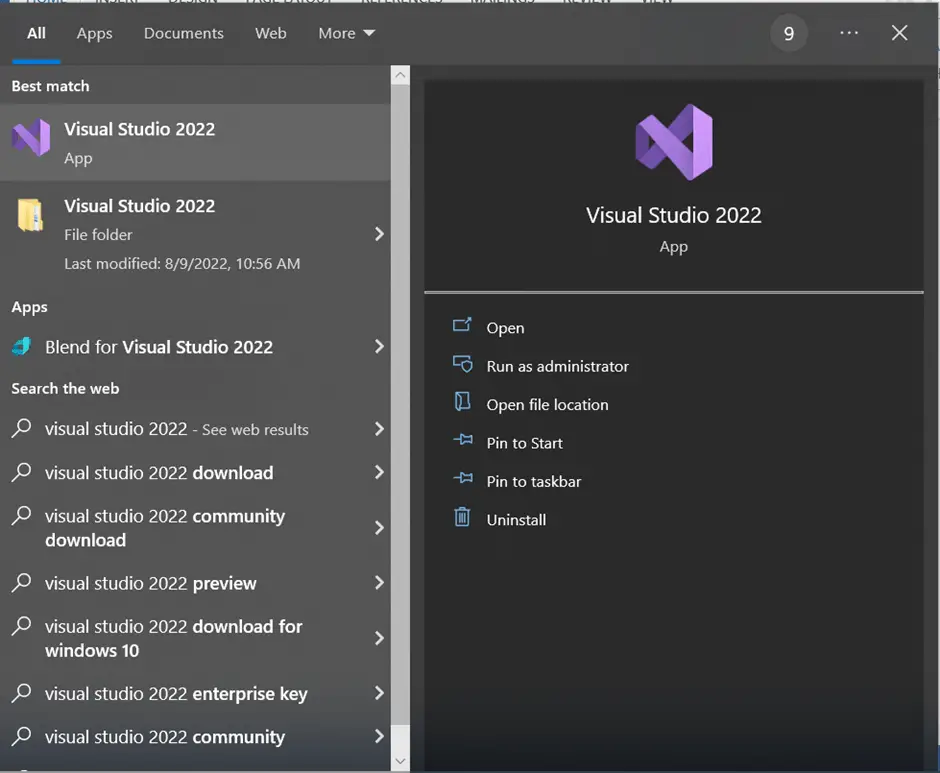Click 'Last modified: 8/9/2022, 10:56 AM' text

pyautogui.click(x=182, y=263)
